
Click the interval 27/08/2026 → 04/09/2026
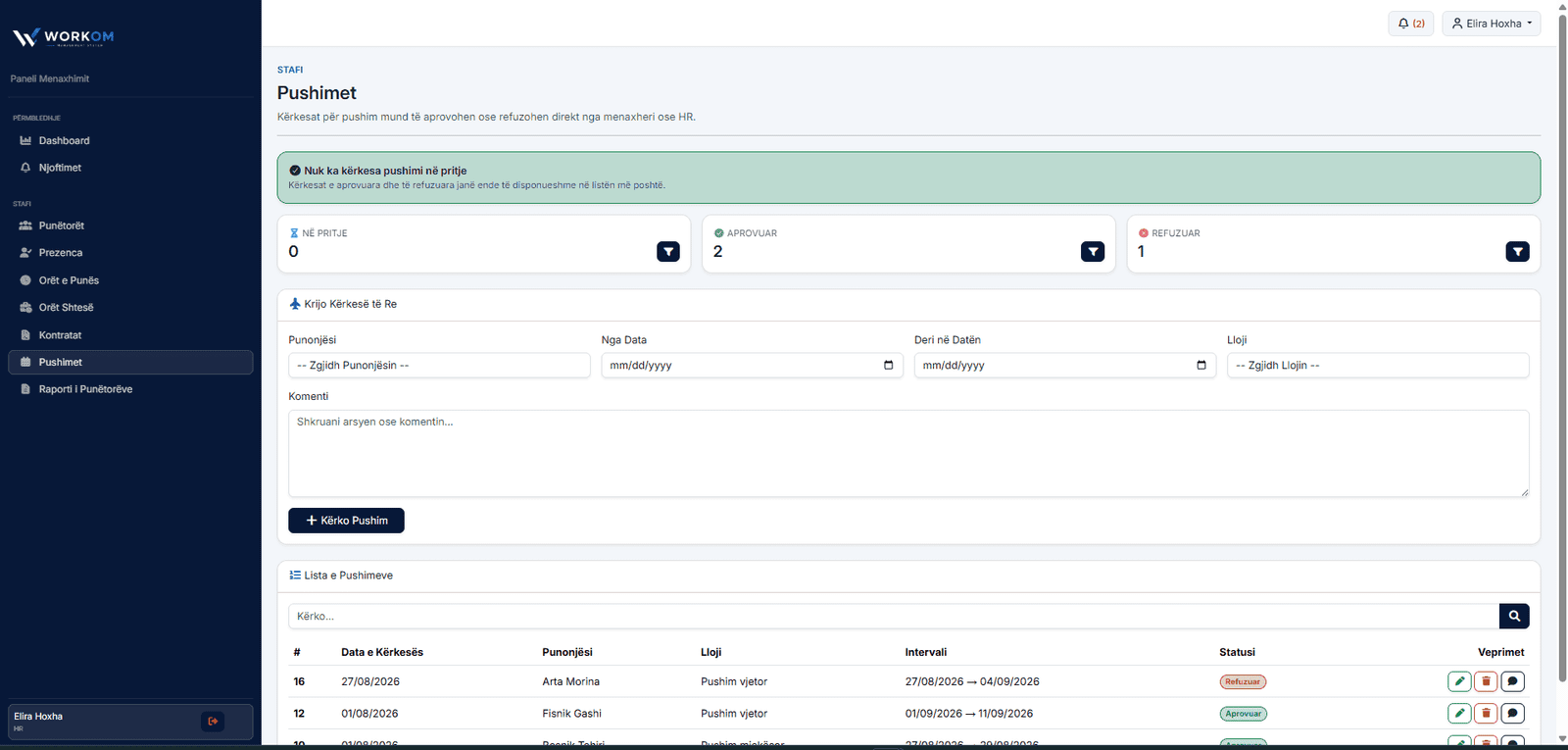(972, 681)
